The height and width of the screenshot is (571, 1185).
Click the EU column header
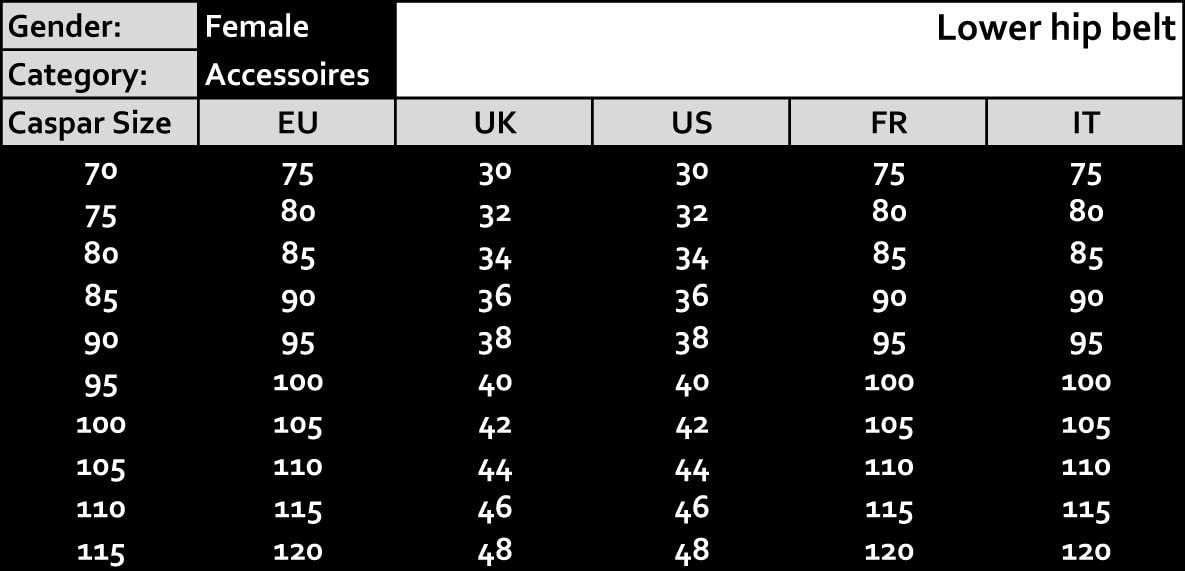click(297, 123)
